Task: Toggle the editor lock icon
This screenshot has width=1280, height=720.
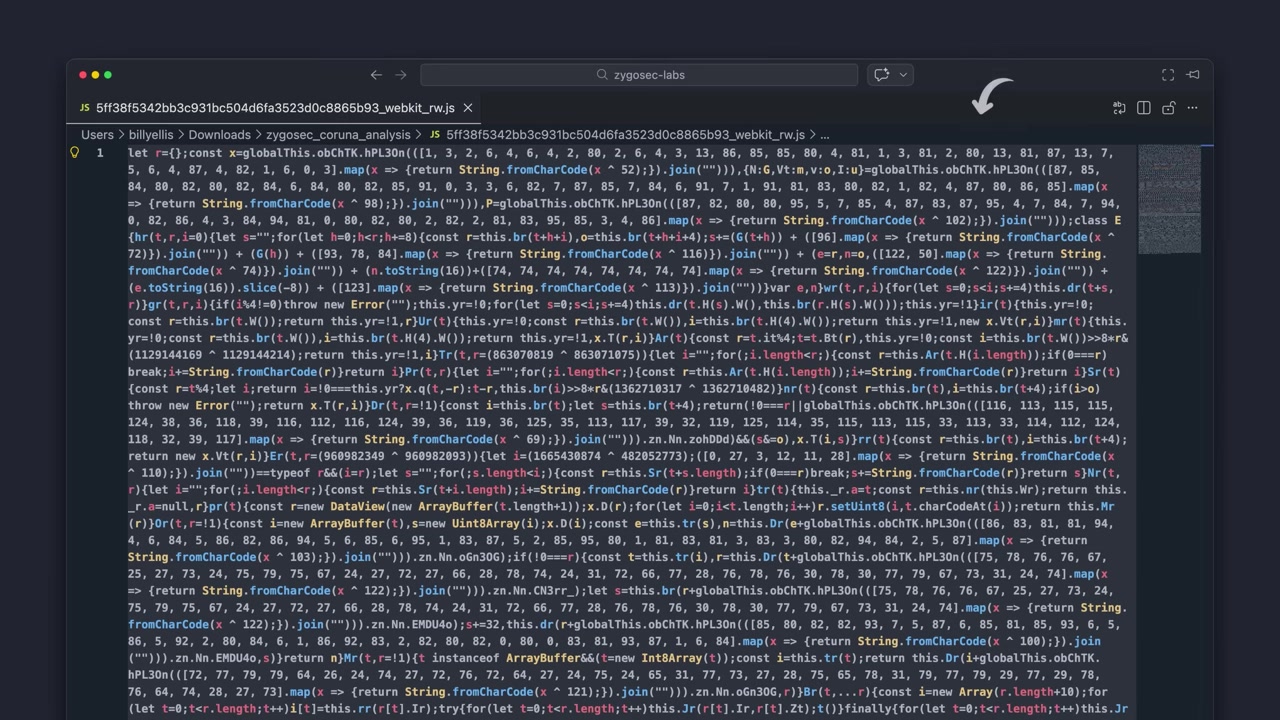Action: click(1168, 108)
